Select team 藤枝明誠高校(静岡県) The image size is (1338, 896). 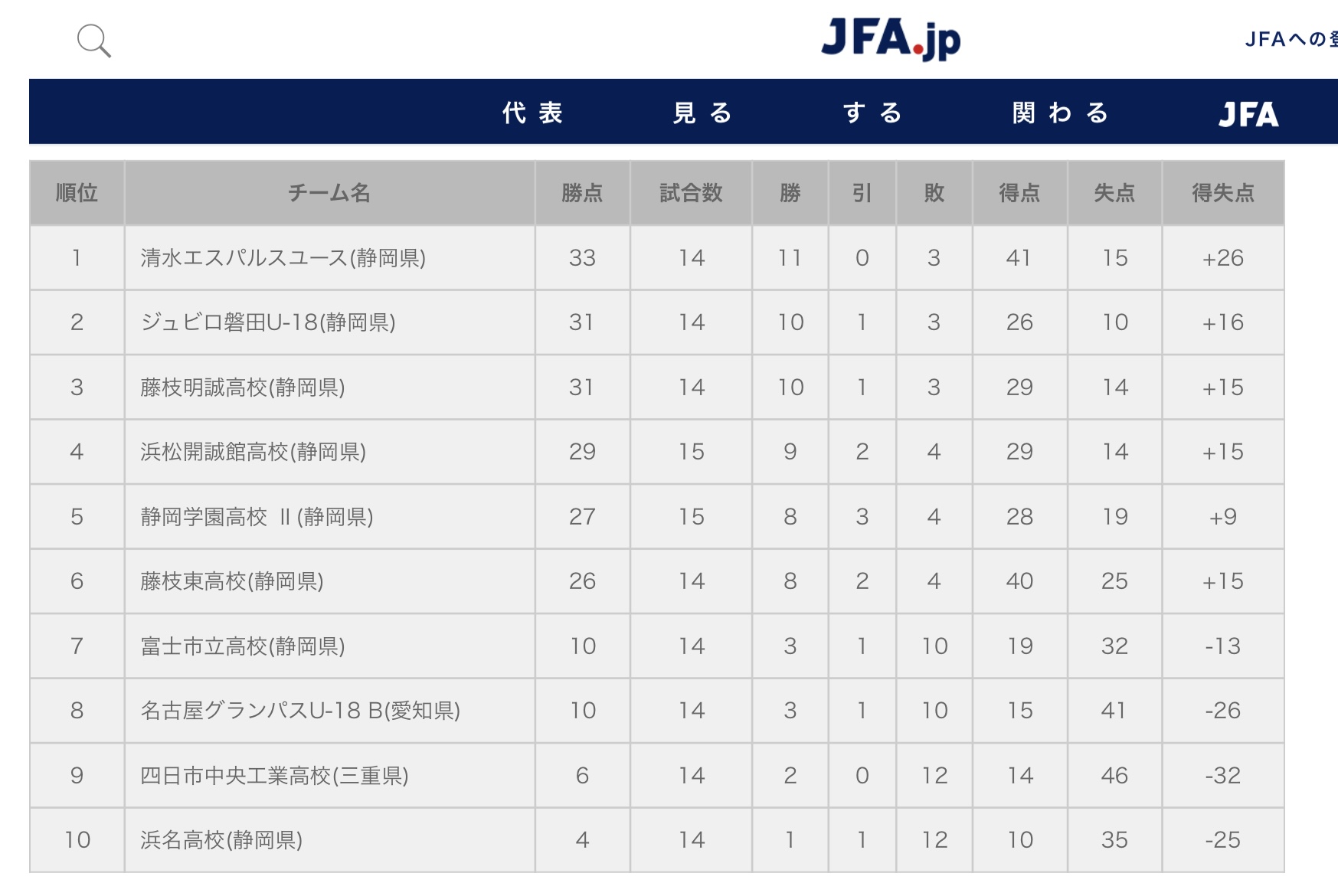[242, 388]
